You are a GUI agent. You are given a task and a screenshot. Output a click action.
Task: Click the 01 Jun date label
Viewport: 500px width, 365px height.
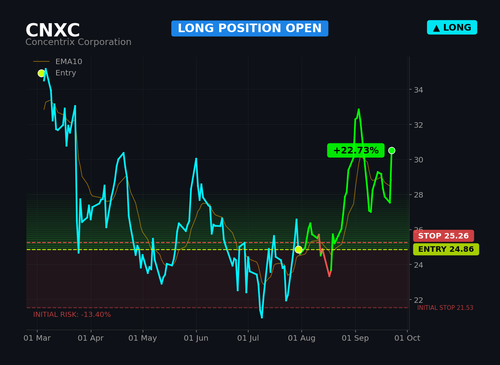click(196, 338)
